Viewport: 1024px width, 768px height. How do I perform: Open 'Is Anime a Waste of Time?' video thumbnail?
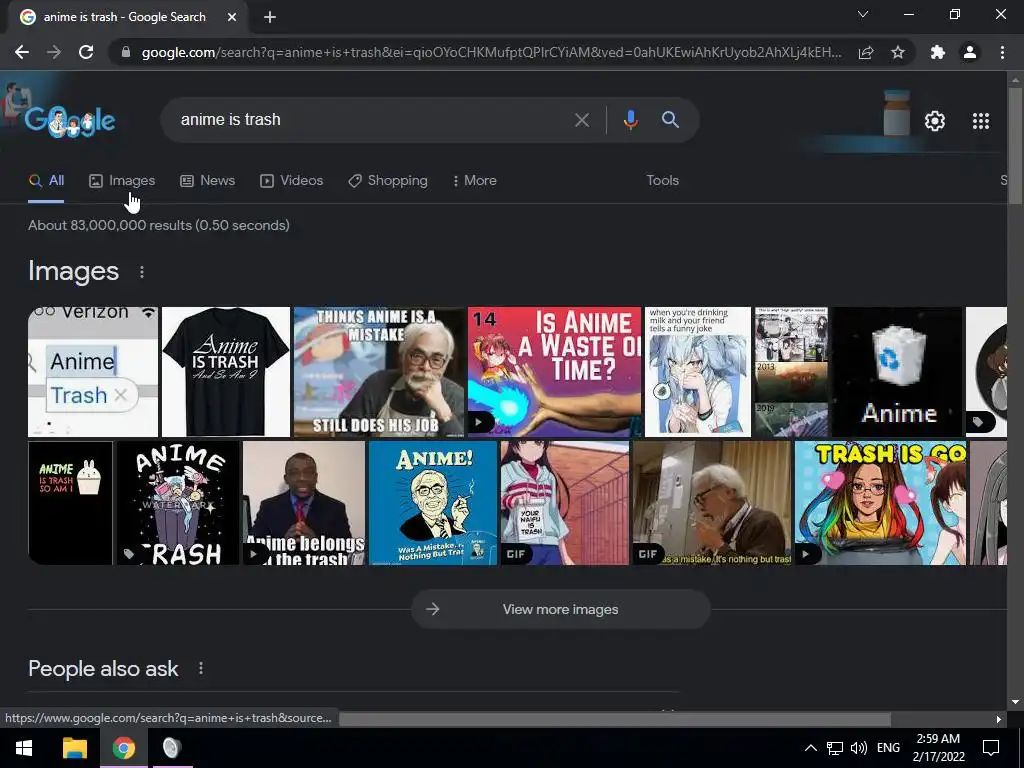point(554,372)
